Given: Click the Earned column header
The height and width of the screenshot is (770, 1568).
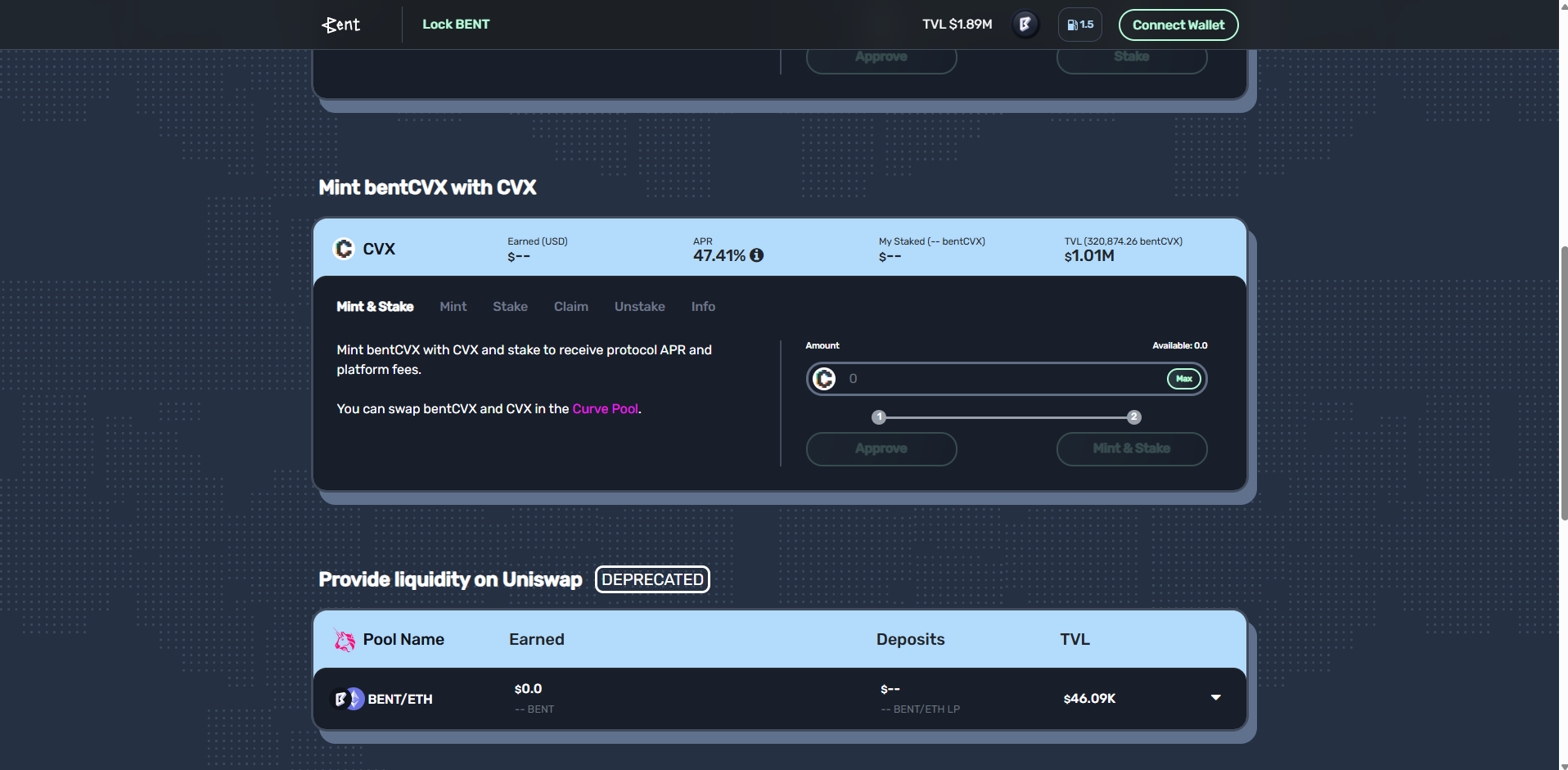Looking at the screenshot, I should (x=537, y=639).
